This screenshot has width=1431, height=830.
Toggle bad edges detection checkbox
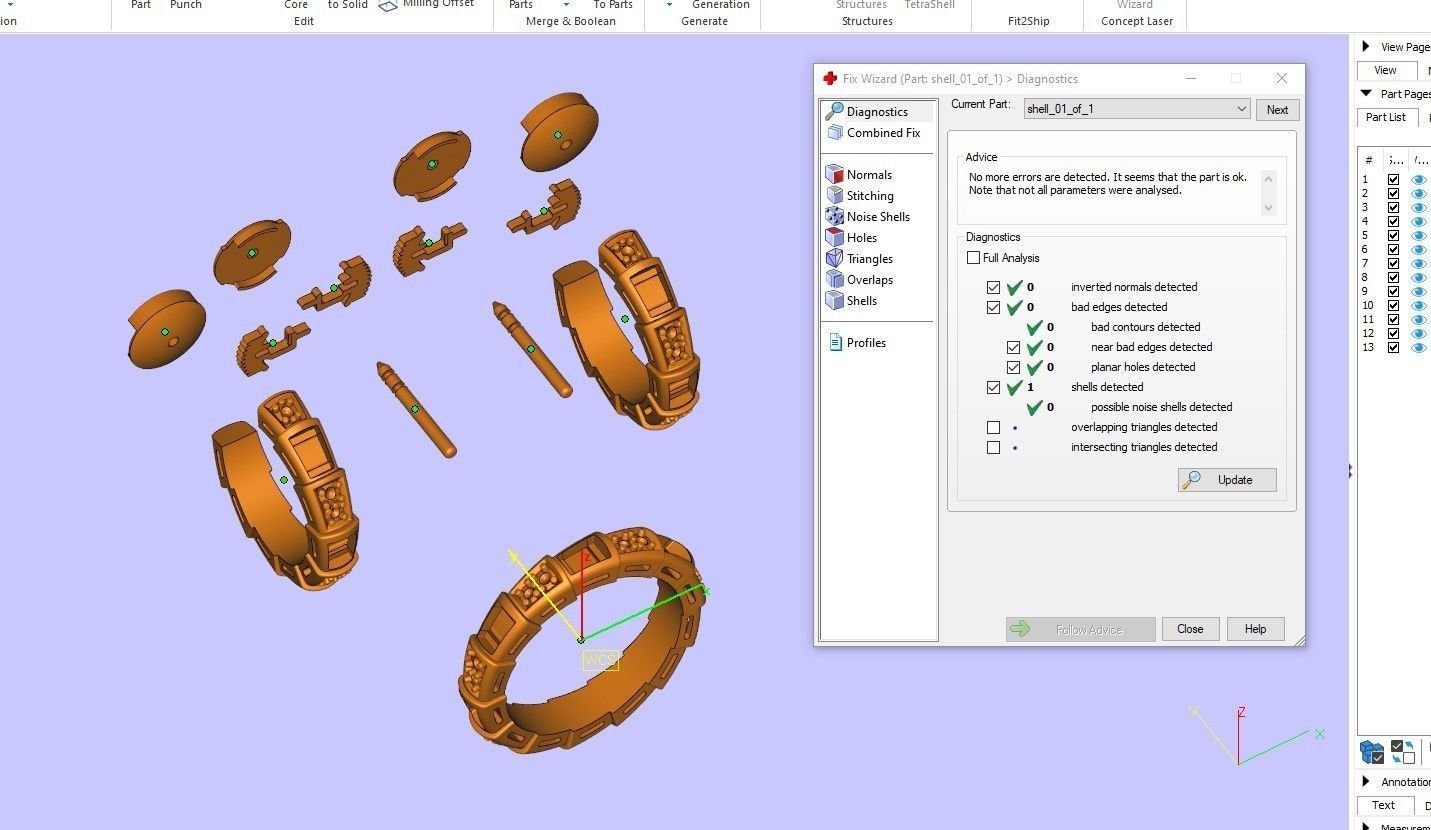click(x=993, y=307)
